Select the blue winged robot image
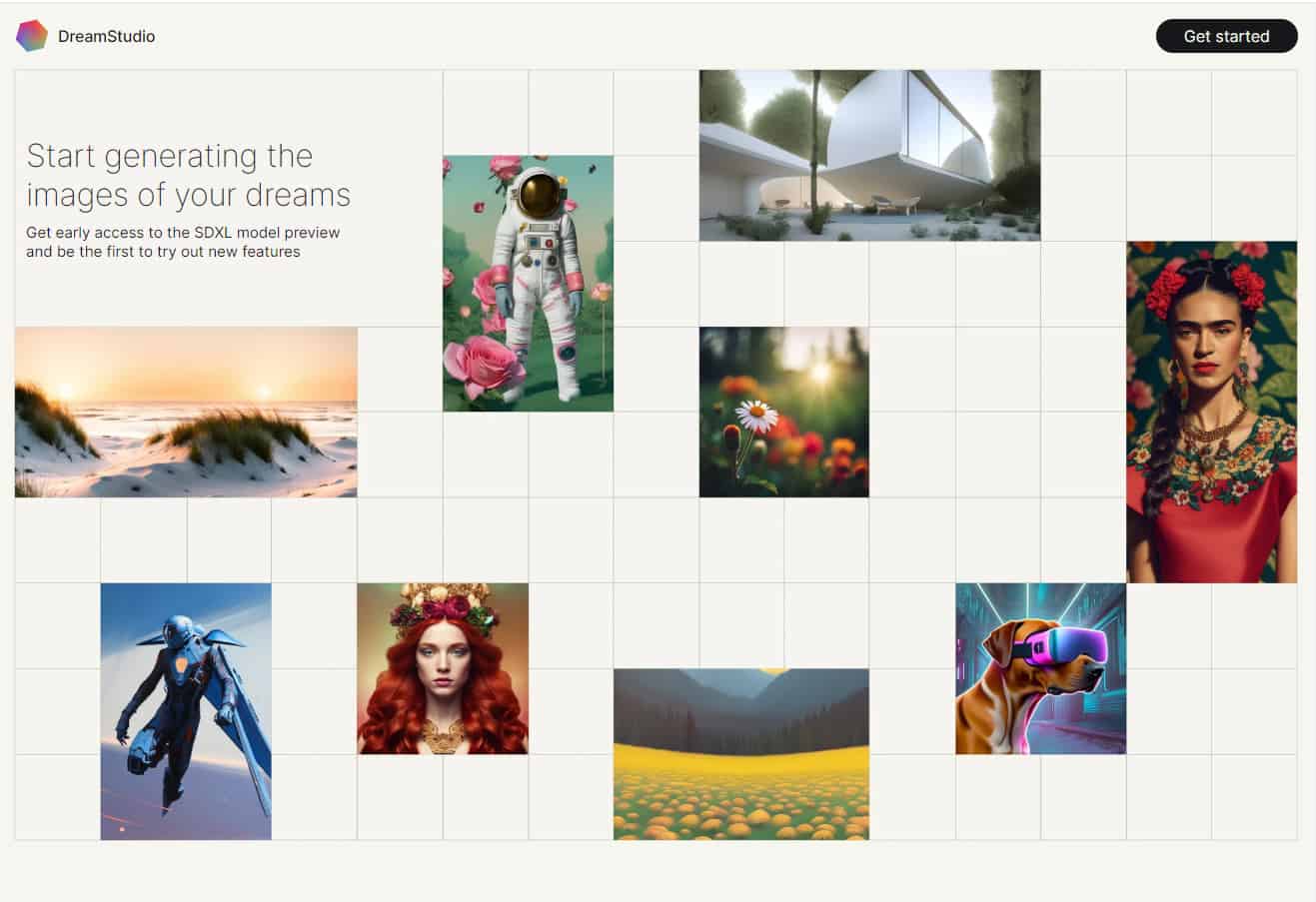Viewport: 1316px width, 902px height. point(186,711)
